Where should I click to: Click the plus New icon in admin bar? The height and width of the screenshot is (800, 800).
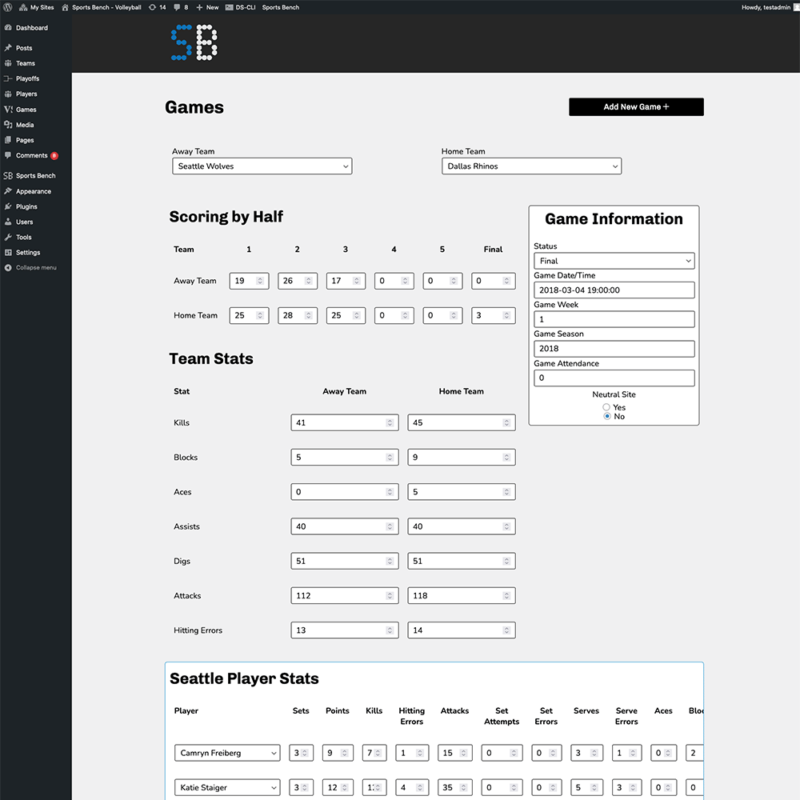(199, 7)
